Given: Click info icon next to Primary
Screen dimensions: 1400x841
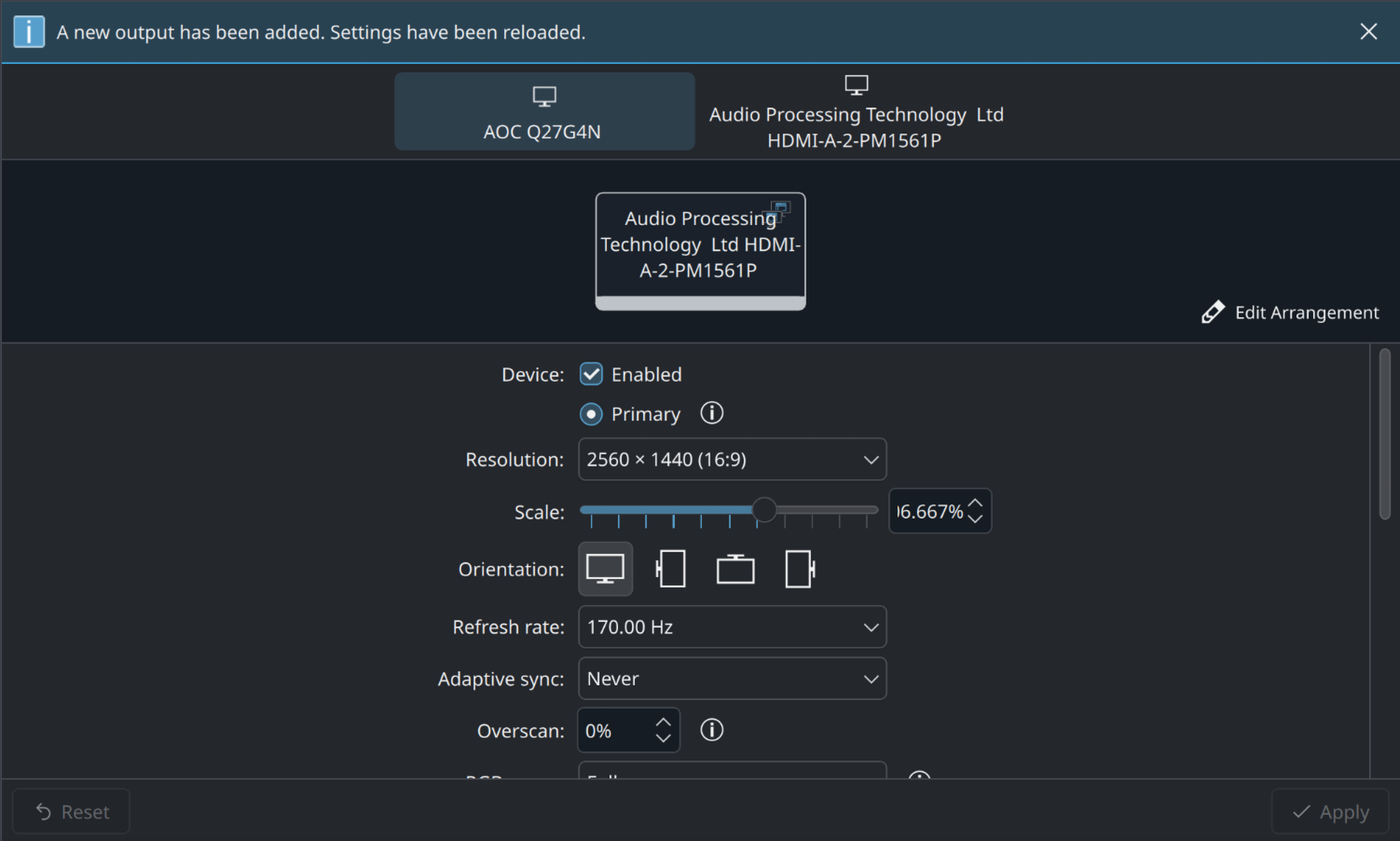Looking at the screenshot, I should point(711,413).
